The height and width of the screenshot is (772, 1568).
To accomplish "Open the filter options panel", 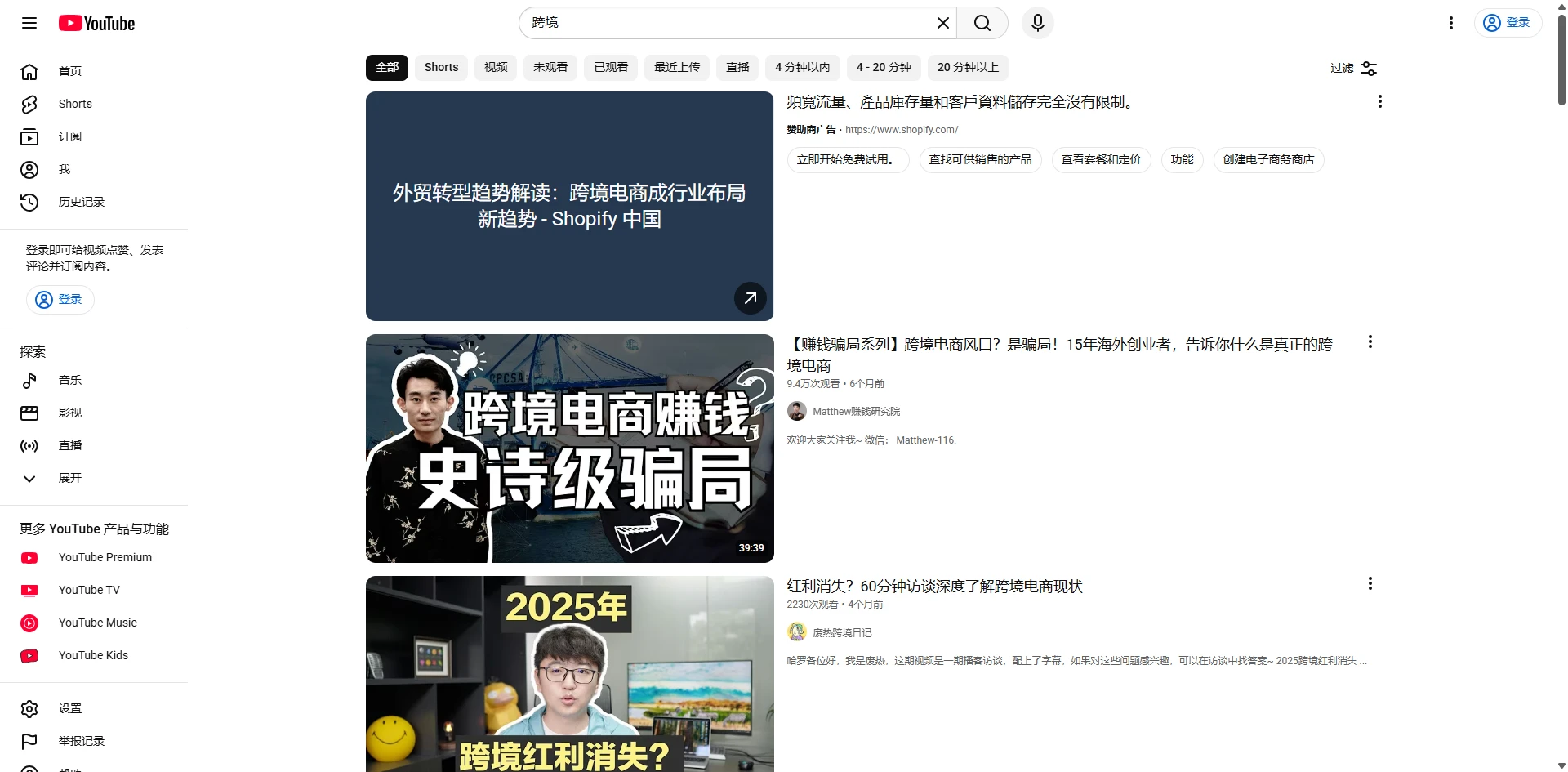I will tap(1353, 69).
